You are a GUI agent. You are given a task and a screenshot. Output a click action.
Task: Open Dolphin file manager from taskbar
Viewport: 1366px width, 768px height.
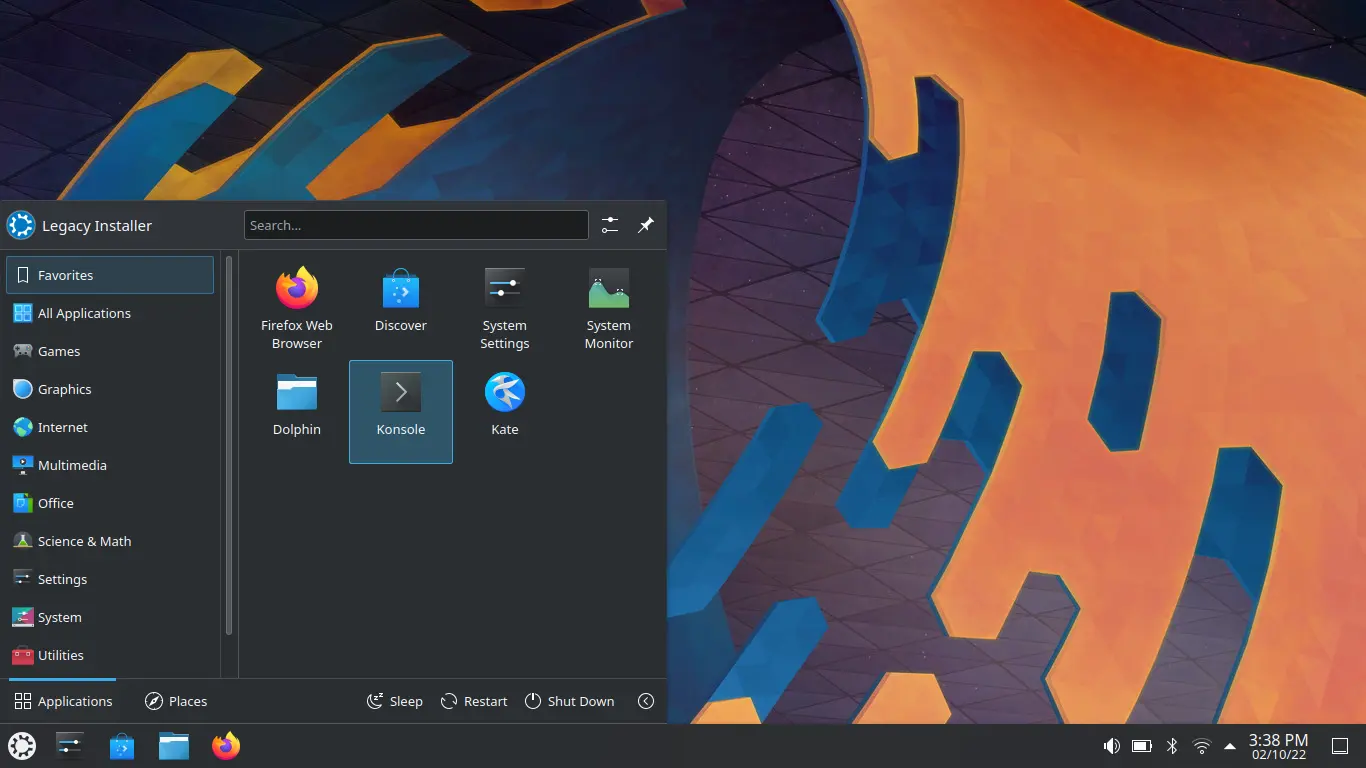(174, 746)
